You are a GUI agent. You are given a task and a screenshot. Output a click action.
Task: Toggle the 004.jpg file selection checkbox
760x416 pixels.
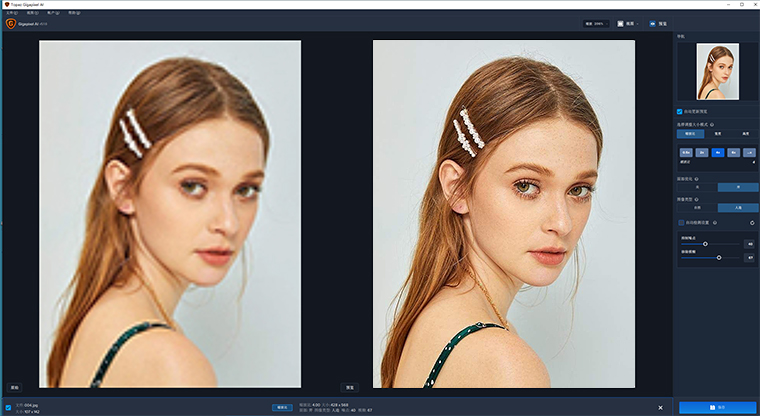[x=8, y=407]
